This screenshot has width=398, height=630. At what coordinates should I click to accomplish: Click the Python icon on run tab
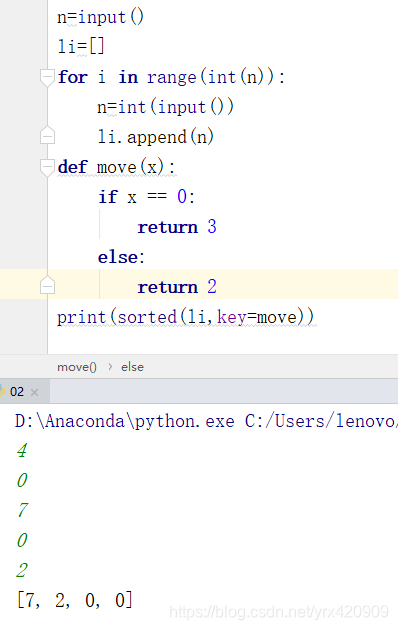pyautogui.click(x=2, y=391)
